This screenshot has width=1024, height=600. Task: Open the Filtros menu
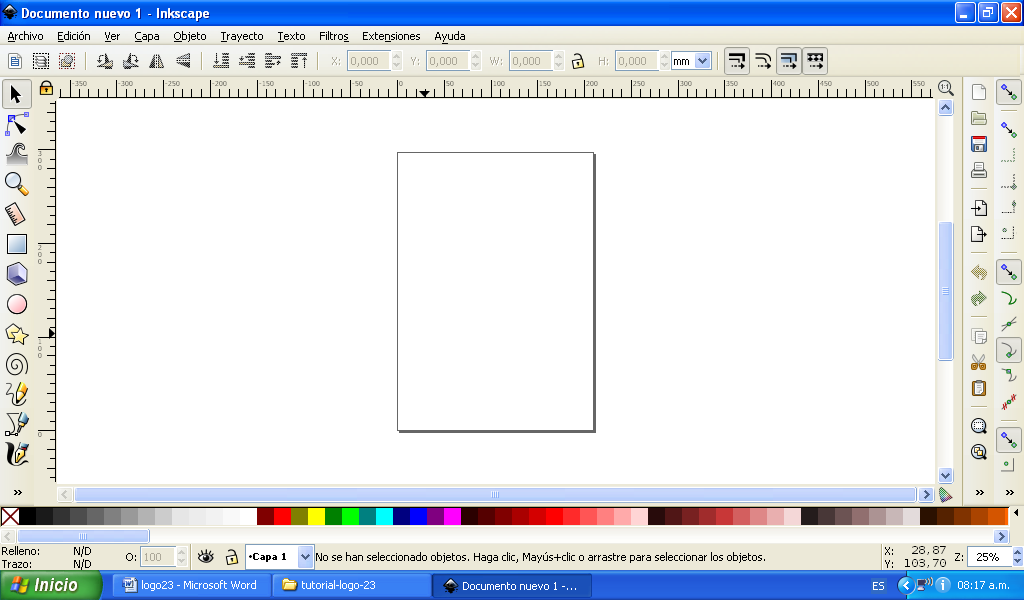[334, 36]
